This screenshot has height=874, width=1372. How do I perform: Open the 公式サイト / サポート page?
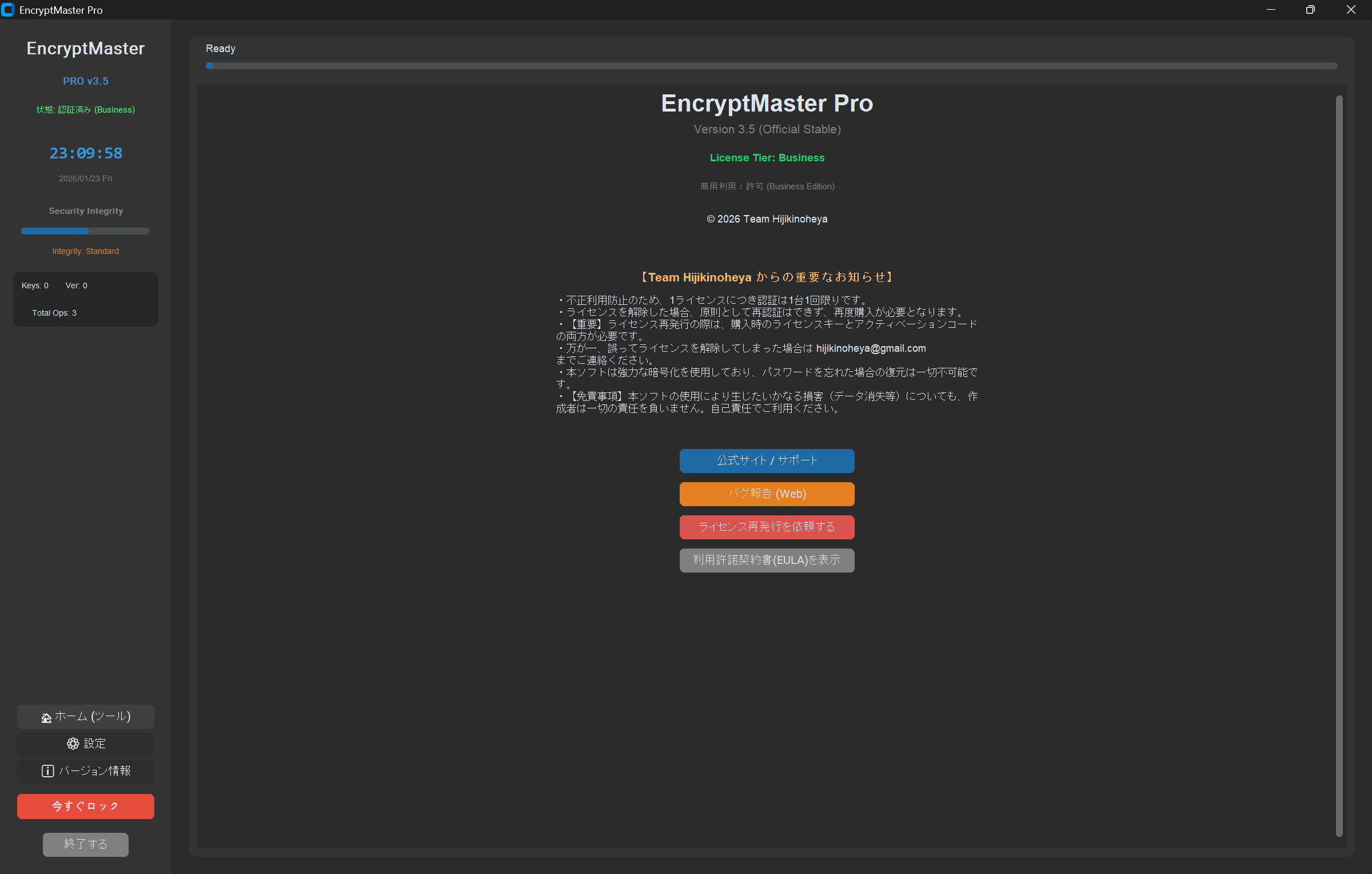[x=767, y=460]
